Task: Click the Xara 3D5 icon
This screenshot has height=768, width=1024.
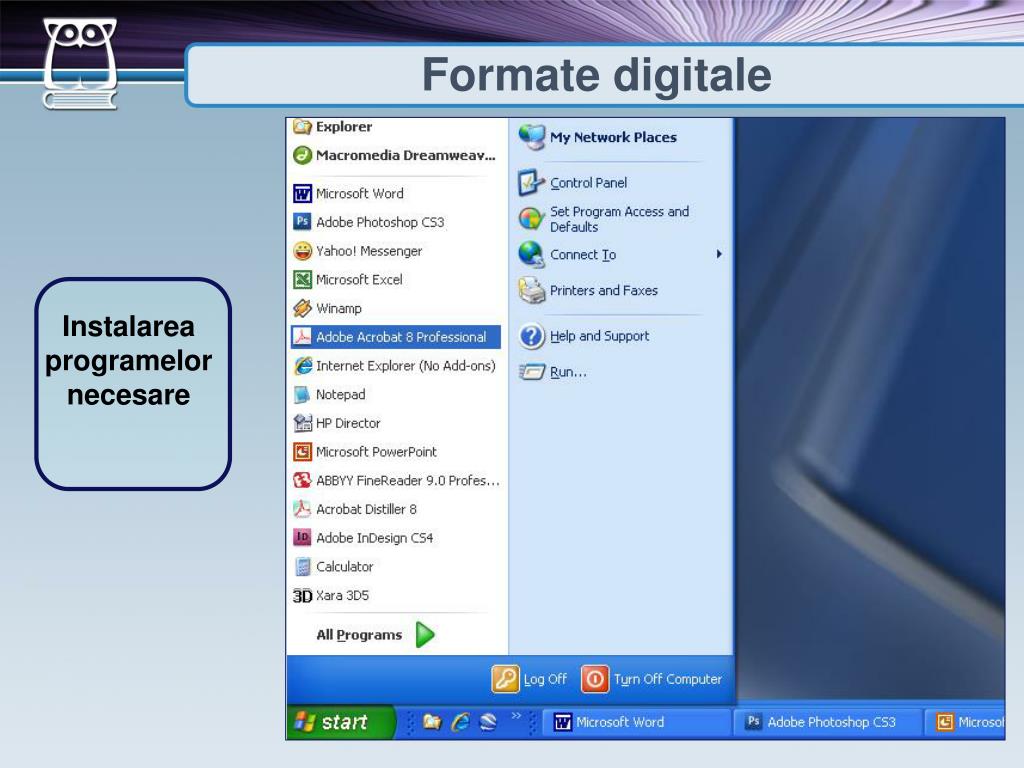Action: (x=302, y=596)
